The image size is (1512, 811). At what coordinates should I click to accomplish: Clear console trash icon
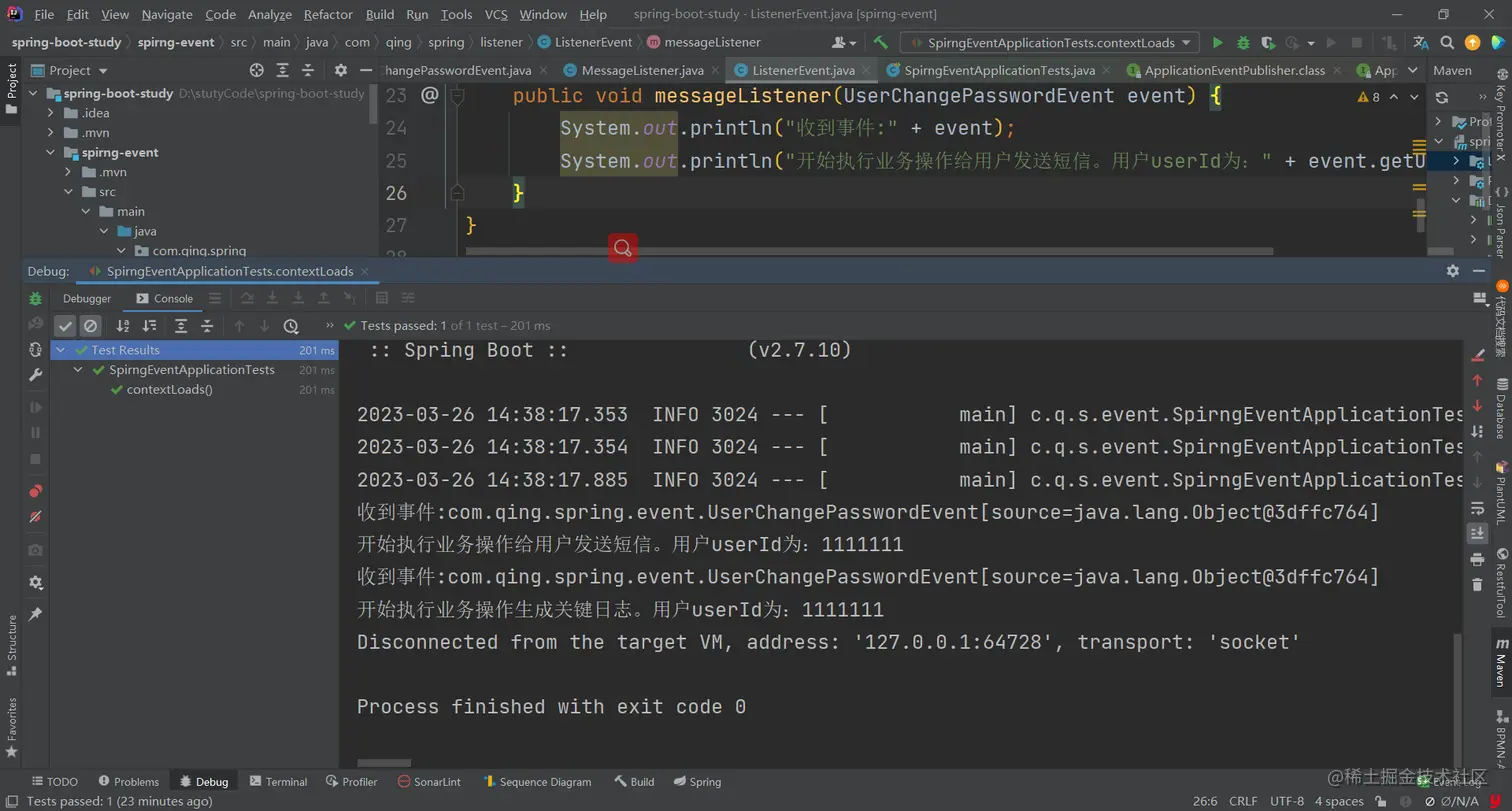click(1477, 585)
